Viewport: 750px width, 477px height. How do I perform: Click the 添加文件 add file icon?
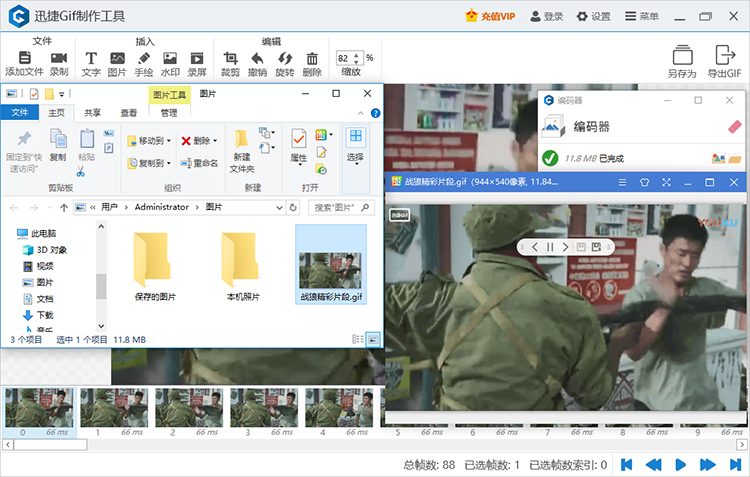pos(24,58)
